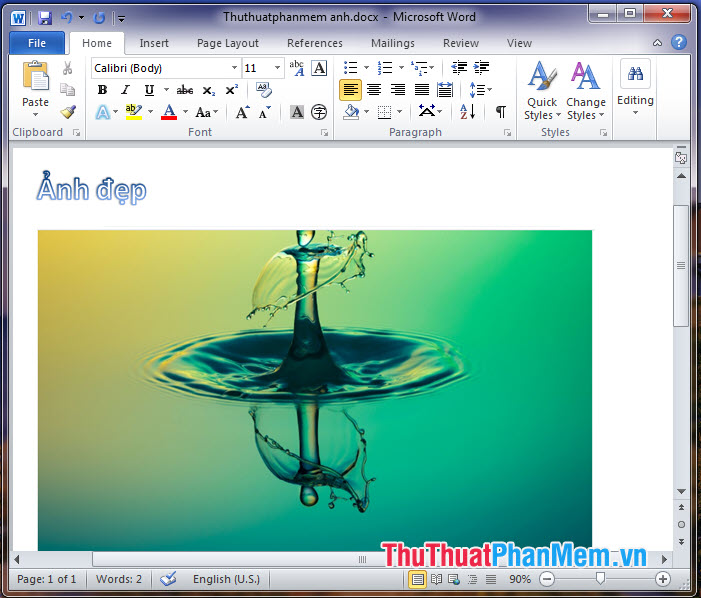Viewport: 701px width, 598px height.
Task: Click the Shrink Font icon
Action: click(265, 112)
